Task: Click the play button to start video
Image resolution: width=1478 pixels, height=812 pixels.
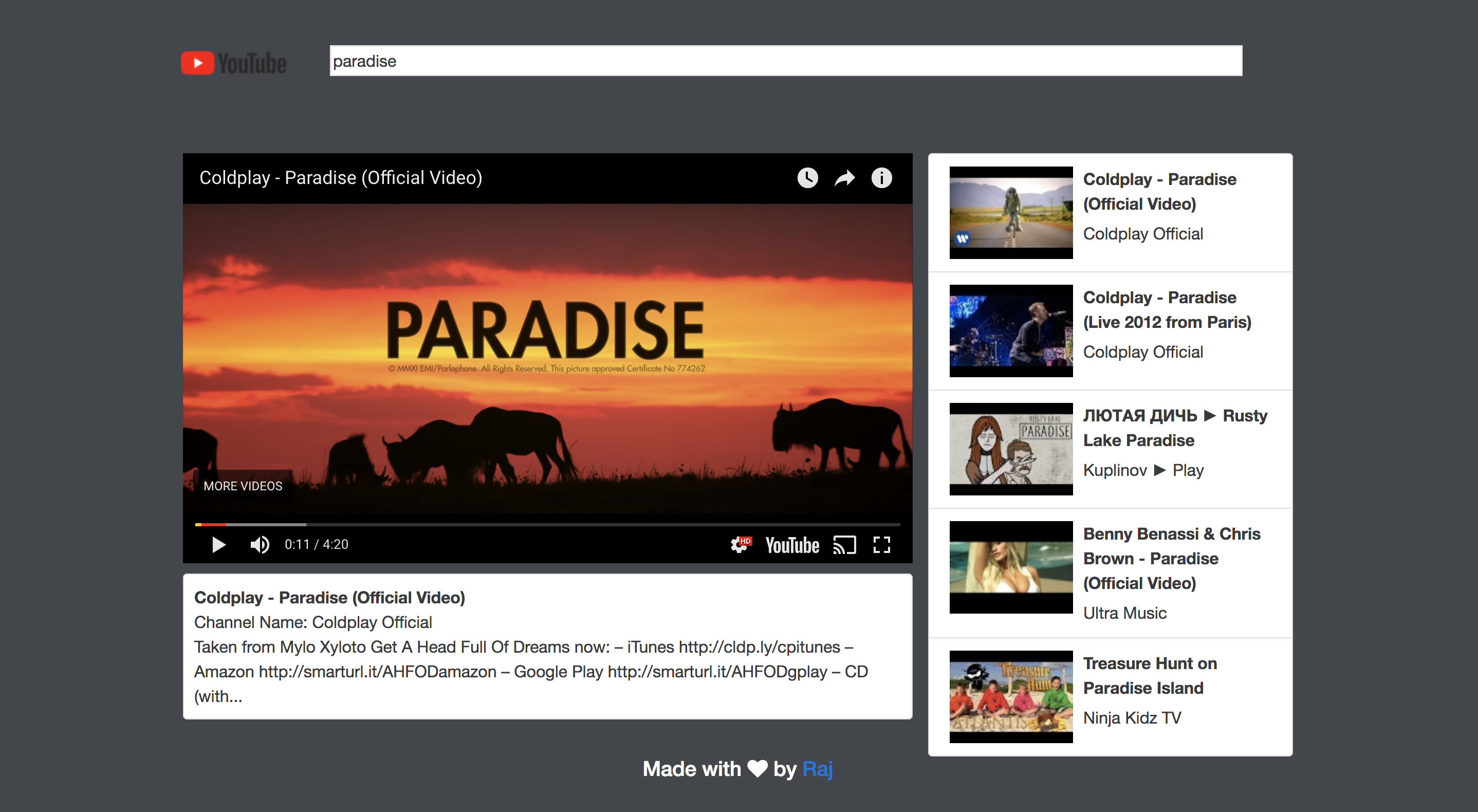Action: pyautogui.click(x=218, y=544)
